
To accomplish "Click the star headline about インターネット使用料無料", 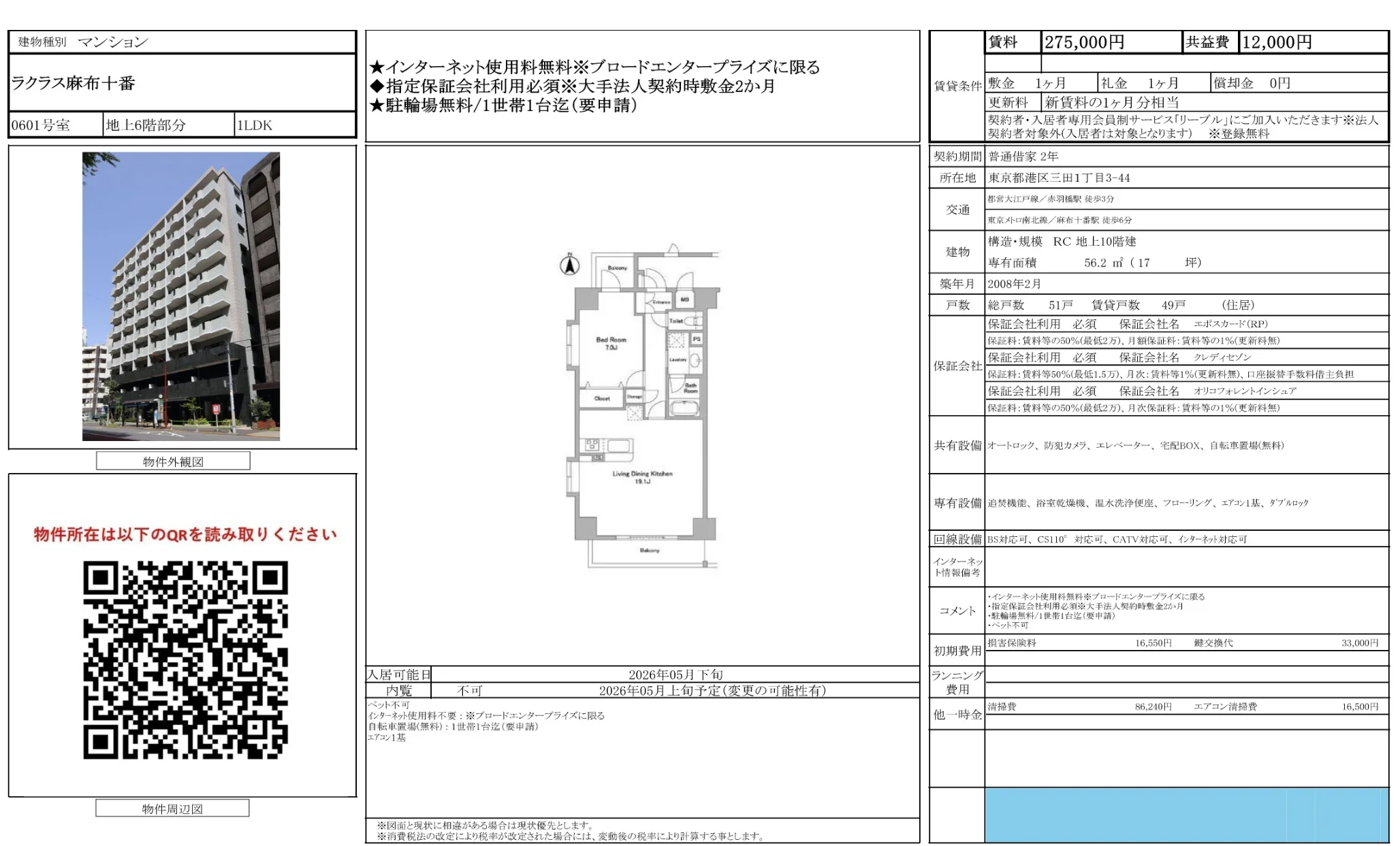I will pos(594,67).
